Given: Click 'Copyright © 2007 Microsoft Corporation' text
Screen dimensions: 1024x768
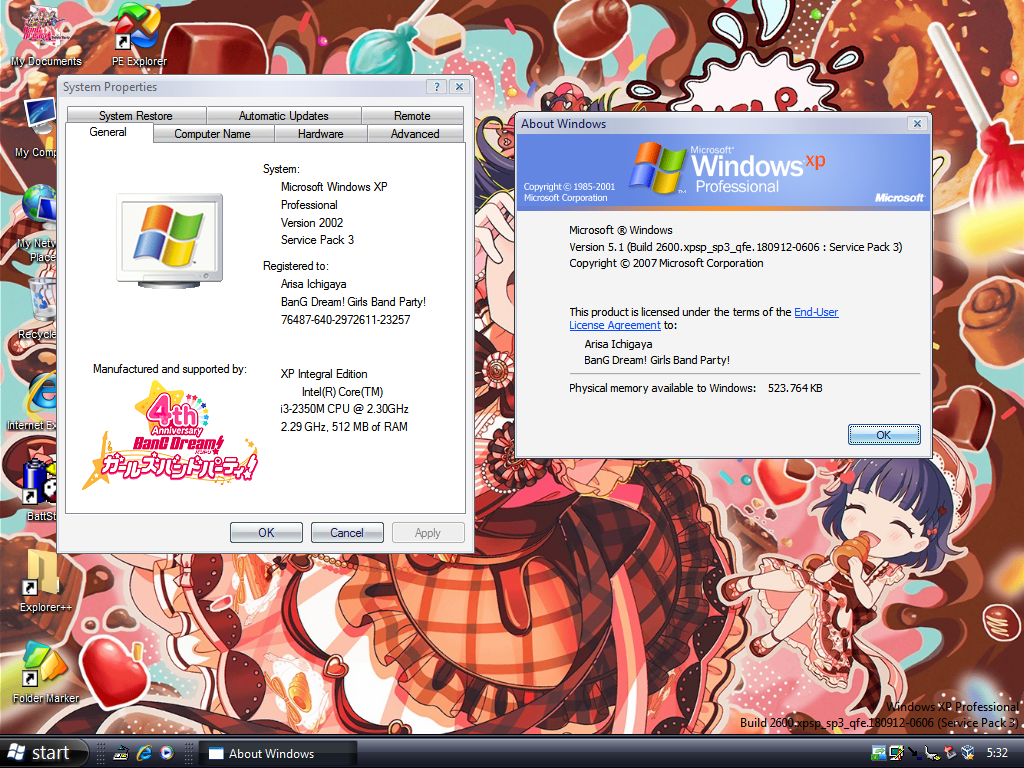Looking at the screenshot, I should click(x=666, y=263).
